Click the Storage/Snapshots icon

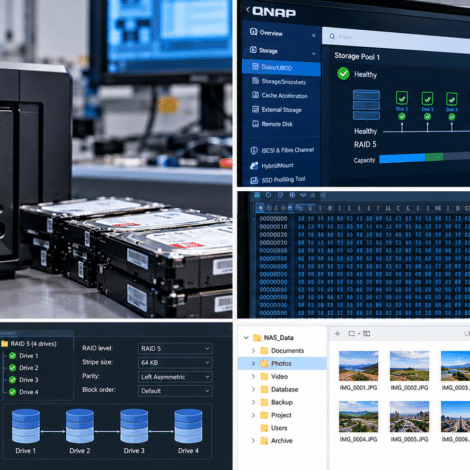point(255,81)
